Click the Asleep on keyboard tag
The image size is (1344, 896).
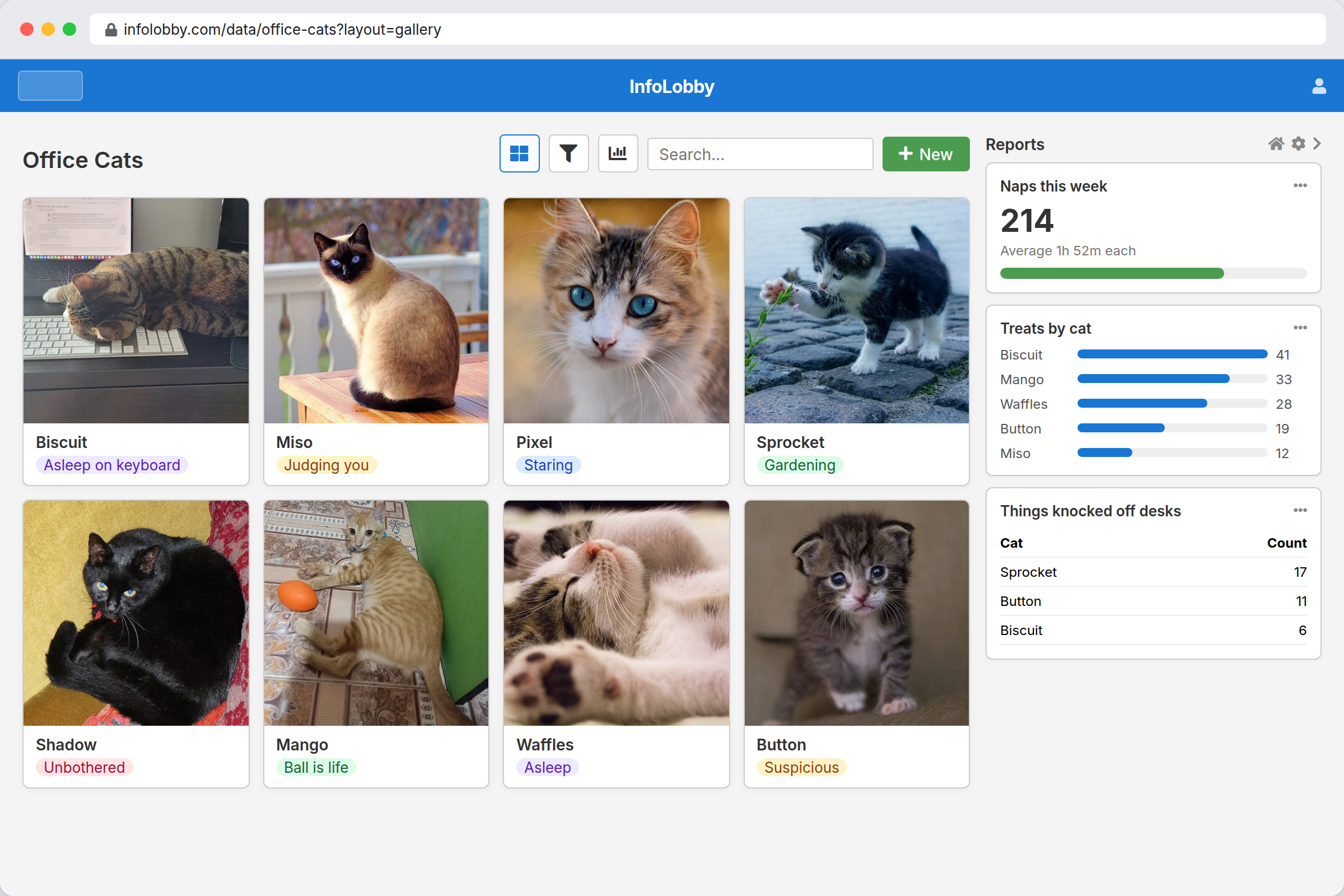[112, 465]
